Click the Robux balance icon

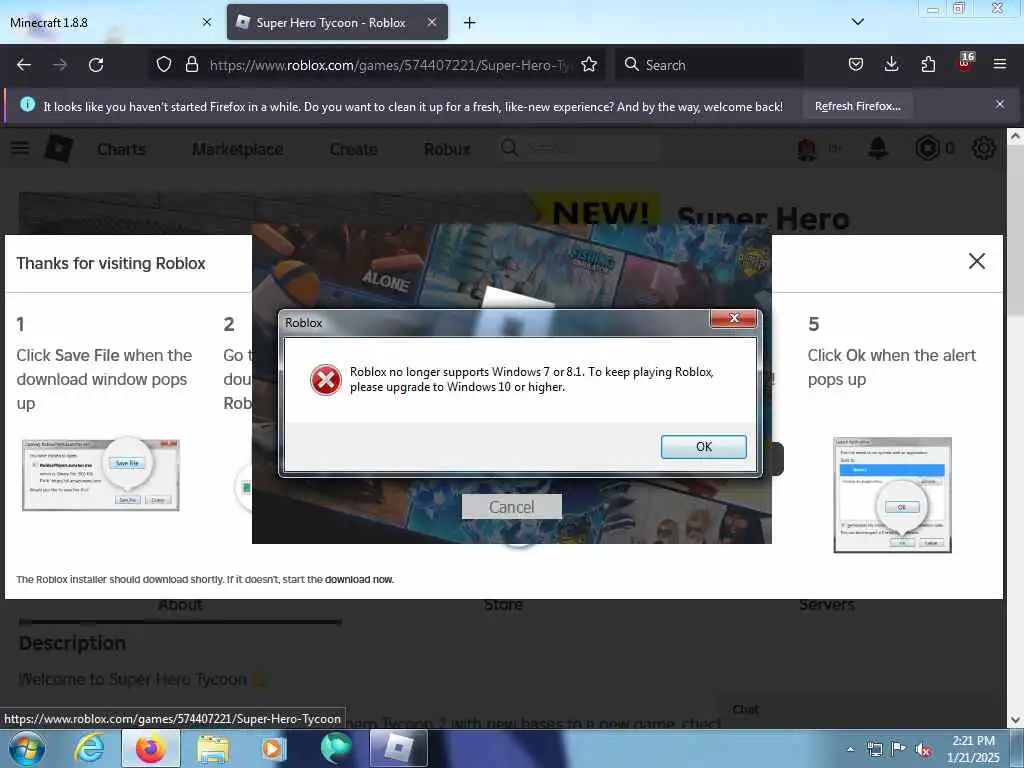[x=927, y=148]
